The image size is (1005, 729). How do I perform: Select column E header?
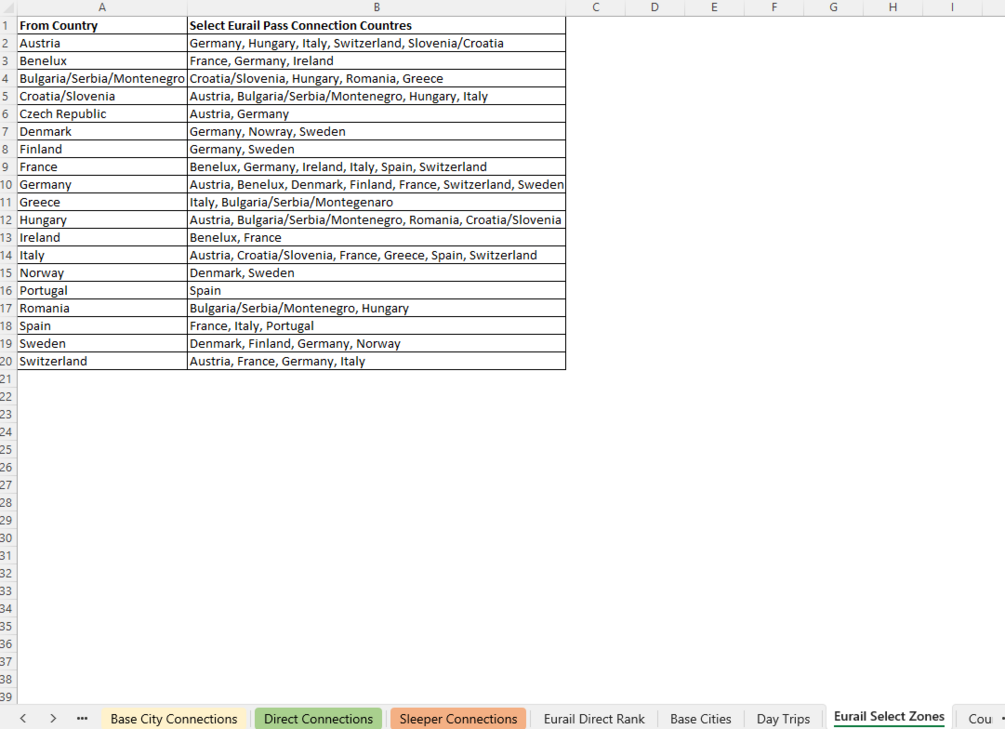pos(714,8)
